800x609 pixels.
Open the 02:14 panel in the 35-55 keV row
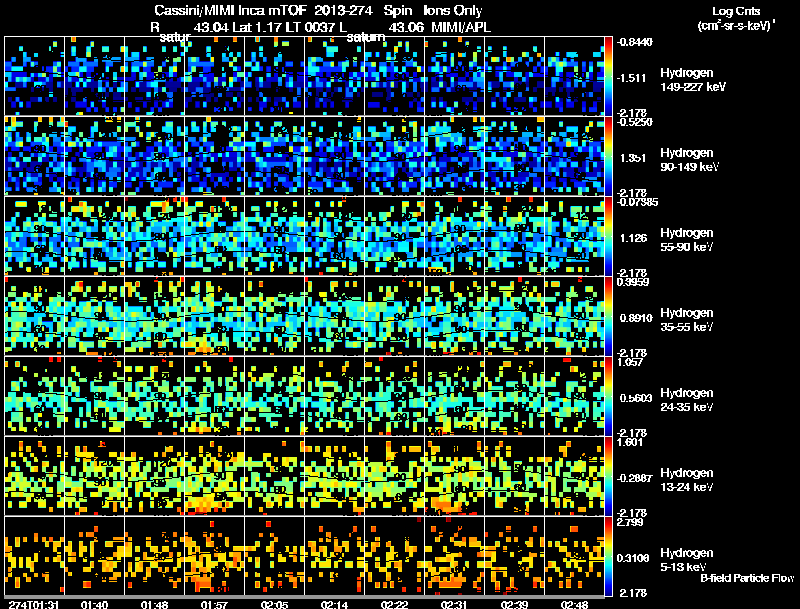pos(334,316)
